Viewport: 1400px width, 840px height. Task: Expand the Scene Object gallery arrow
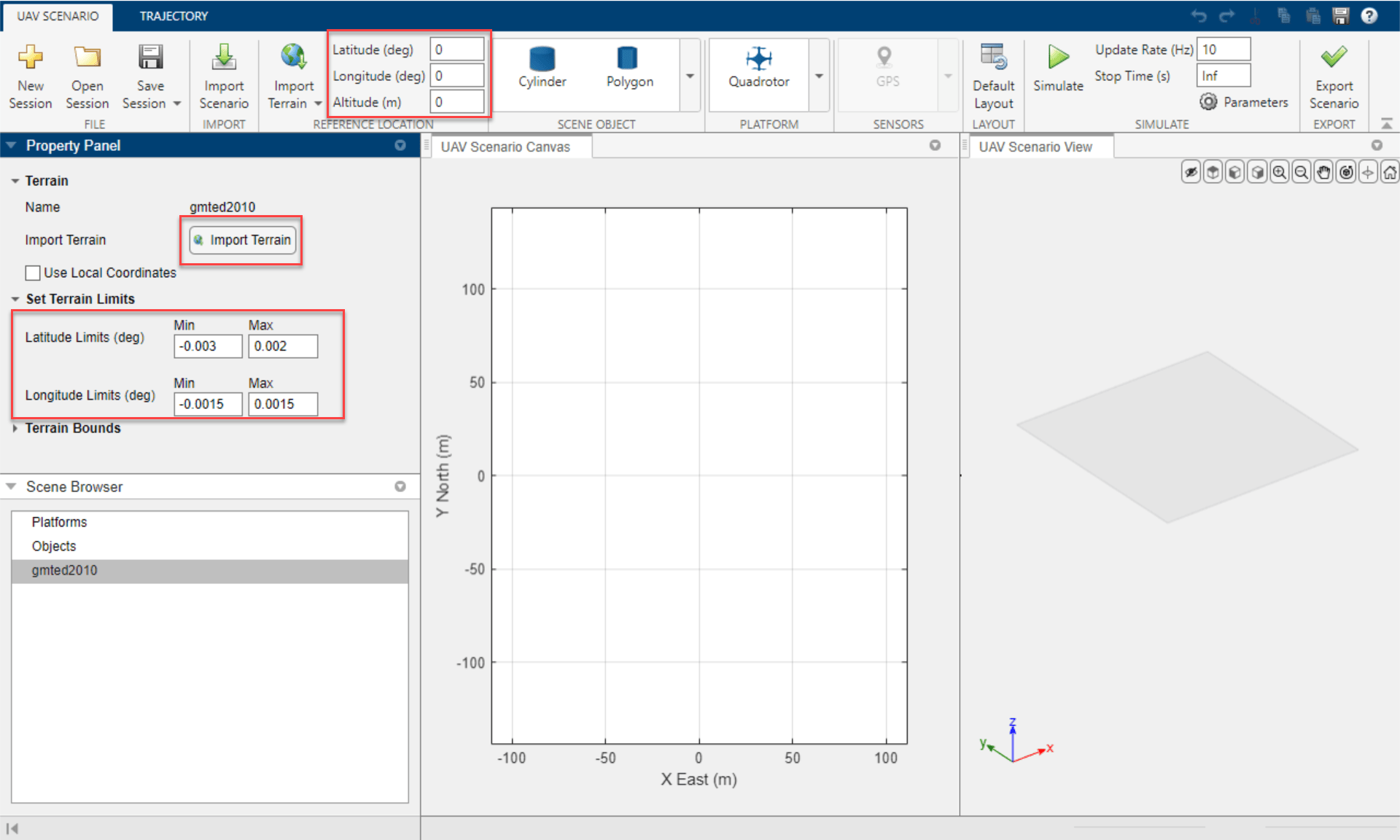pos(690,76)
